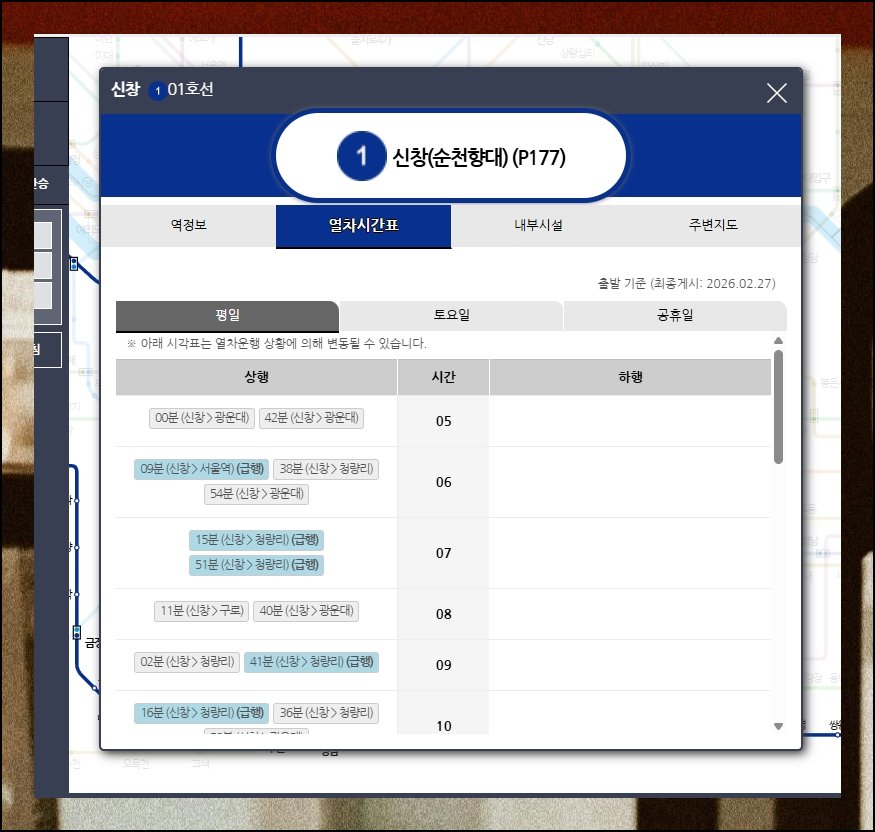Click the 06 hour cell

pyautogui.click(x=444, y=482)
